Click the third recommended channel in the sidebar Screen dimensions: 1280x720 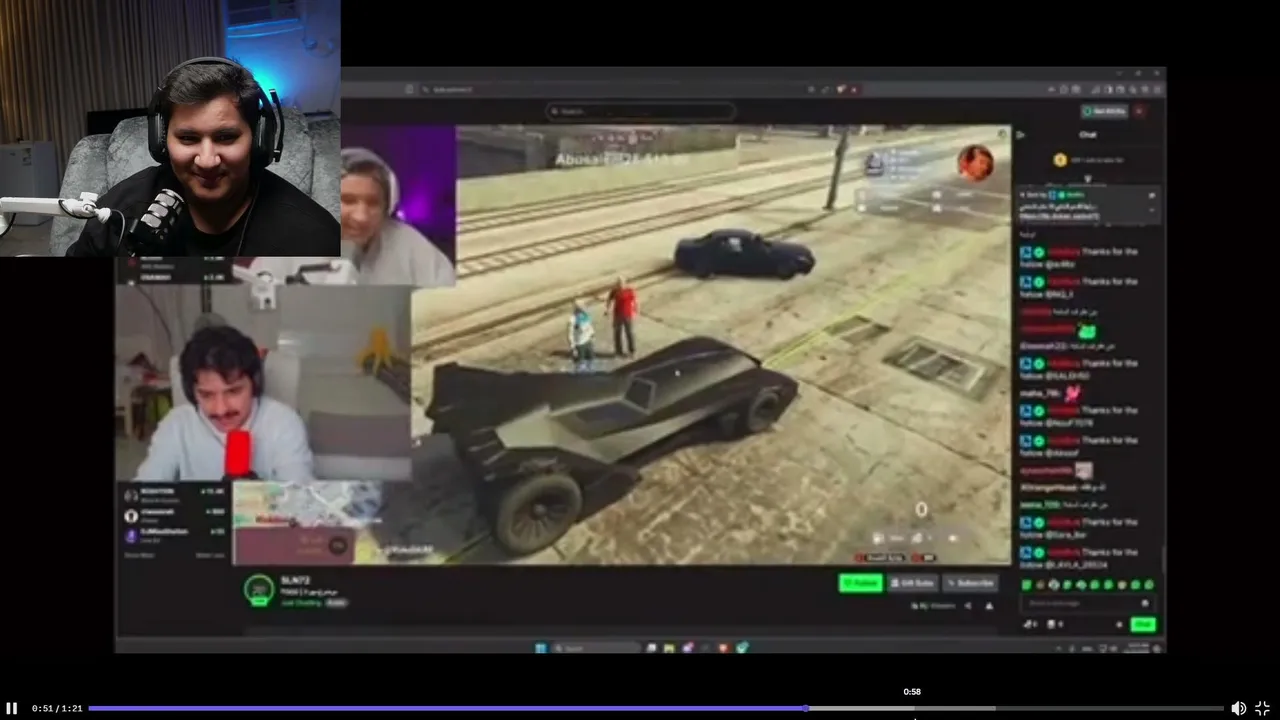pyautogui.click(x=175, y=535)
